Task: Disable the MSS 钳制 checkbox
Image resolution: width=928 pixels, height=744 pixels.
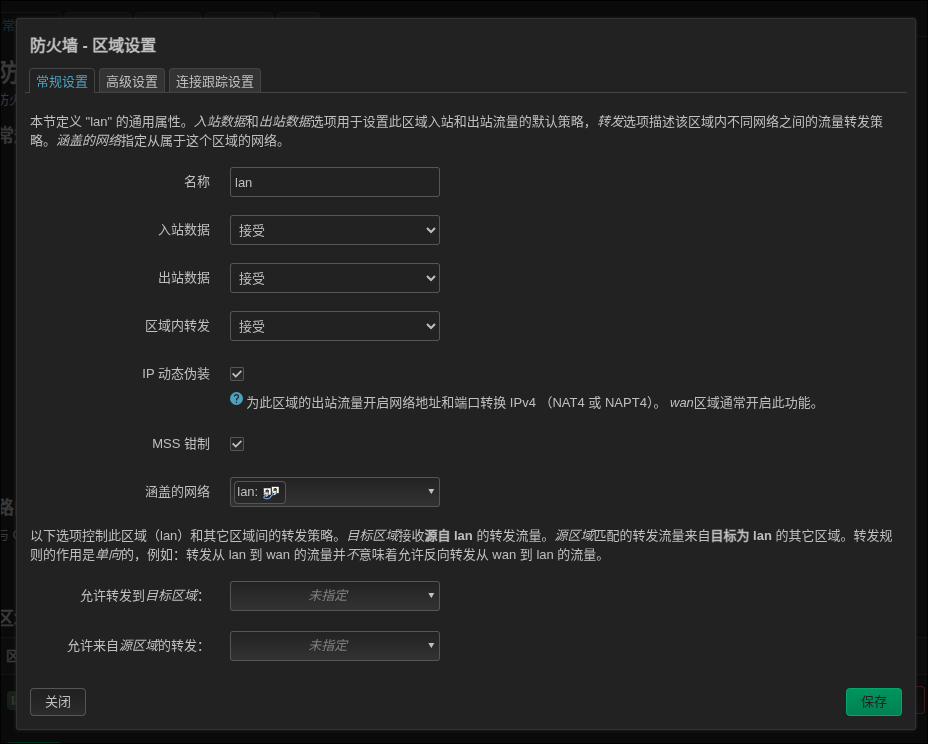Action: click(x=237, y=444)
